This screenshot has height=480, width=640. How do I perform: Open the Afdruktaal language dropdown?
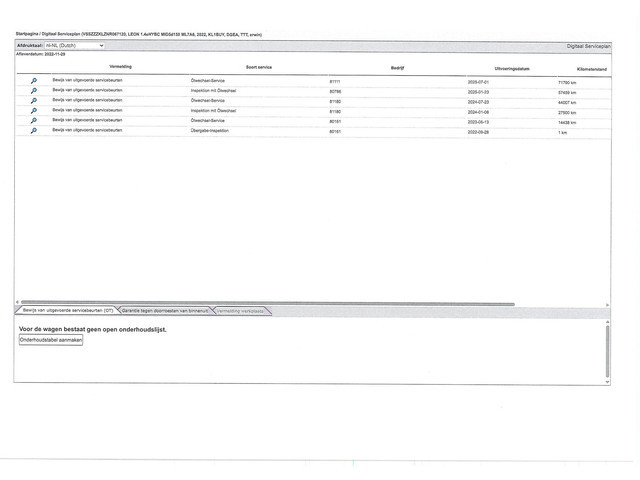[x=73, y=45]
